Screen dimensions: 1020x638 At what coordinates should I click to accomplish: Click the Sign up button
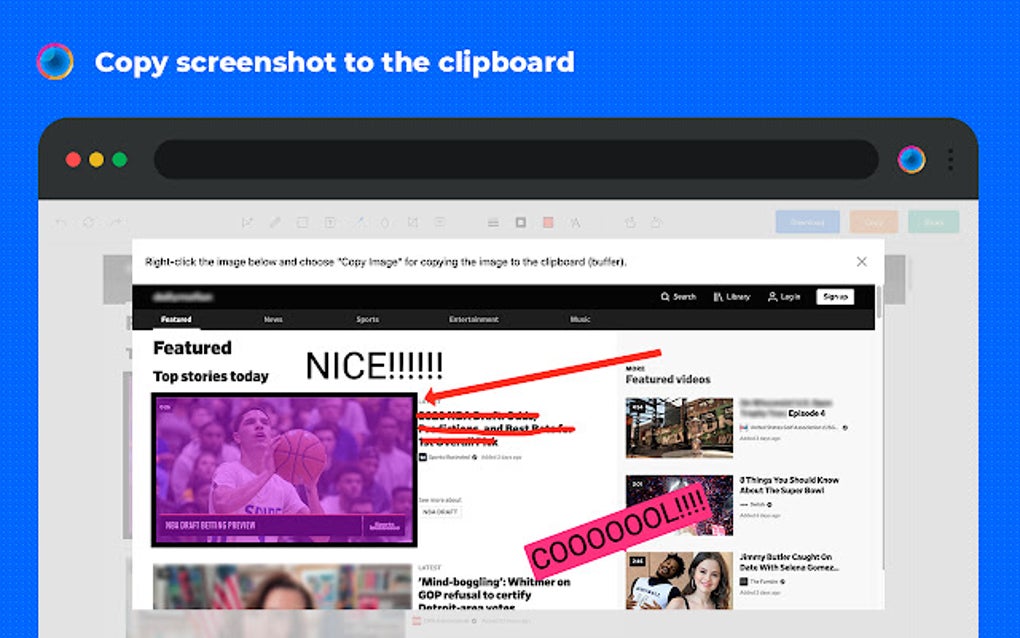(x=834, y=297)
